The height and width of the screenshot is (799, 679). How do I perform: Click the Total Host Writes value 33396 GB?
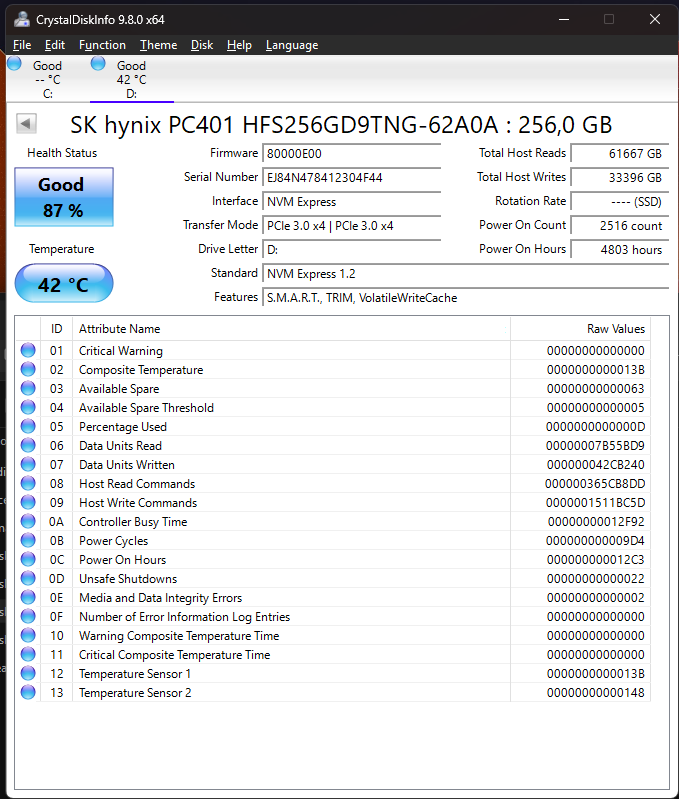[x=619, y=177]
